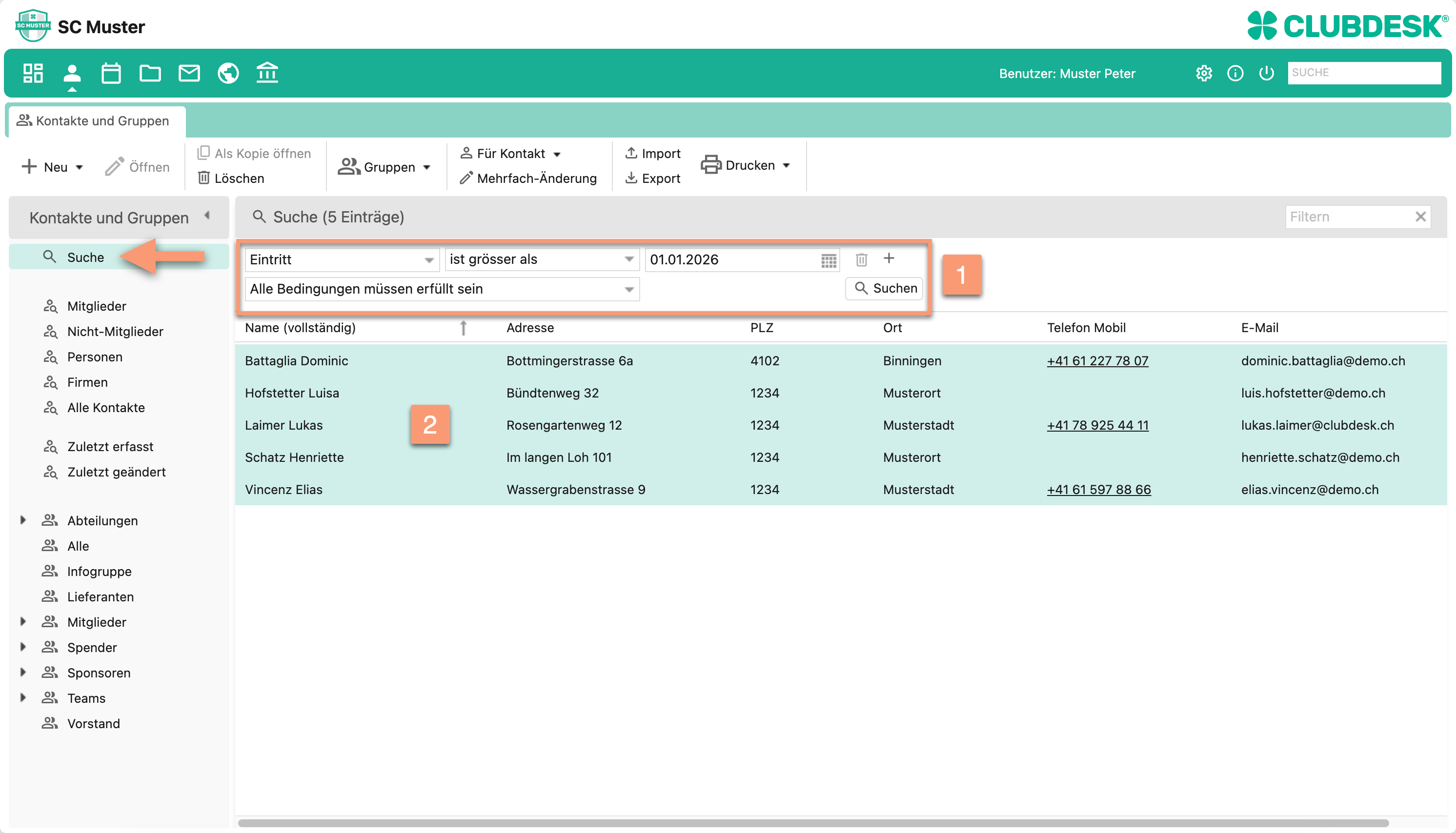Expand the Sponsoren group
The image size is (1456, 833).
tap(23, 672)
